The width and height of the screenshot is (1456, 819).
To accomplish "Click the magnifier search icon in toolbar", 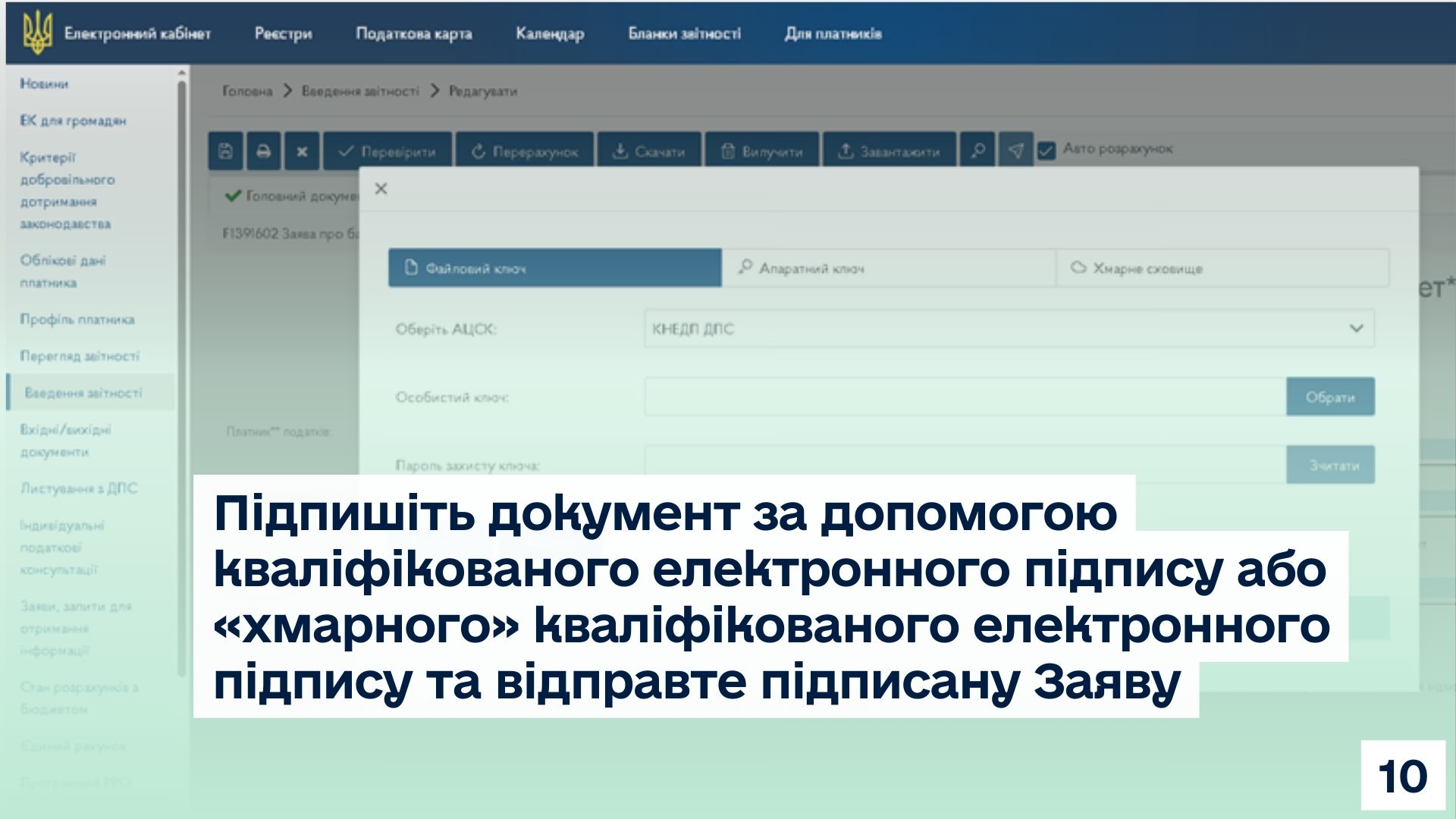I will [978, 151].
